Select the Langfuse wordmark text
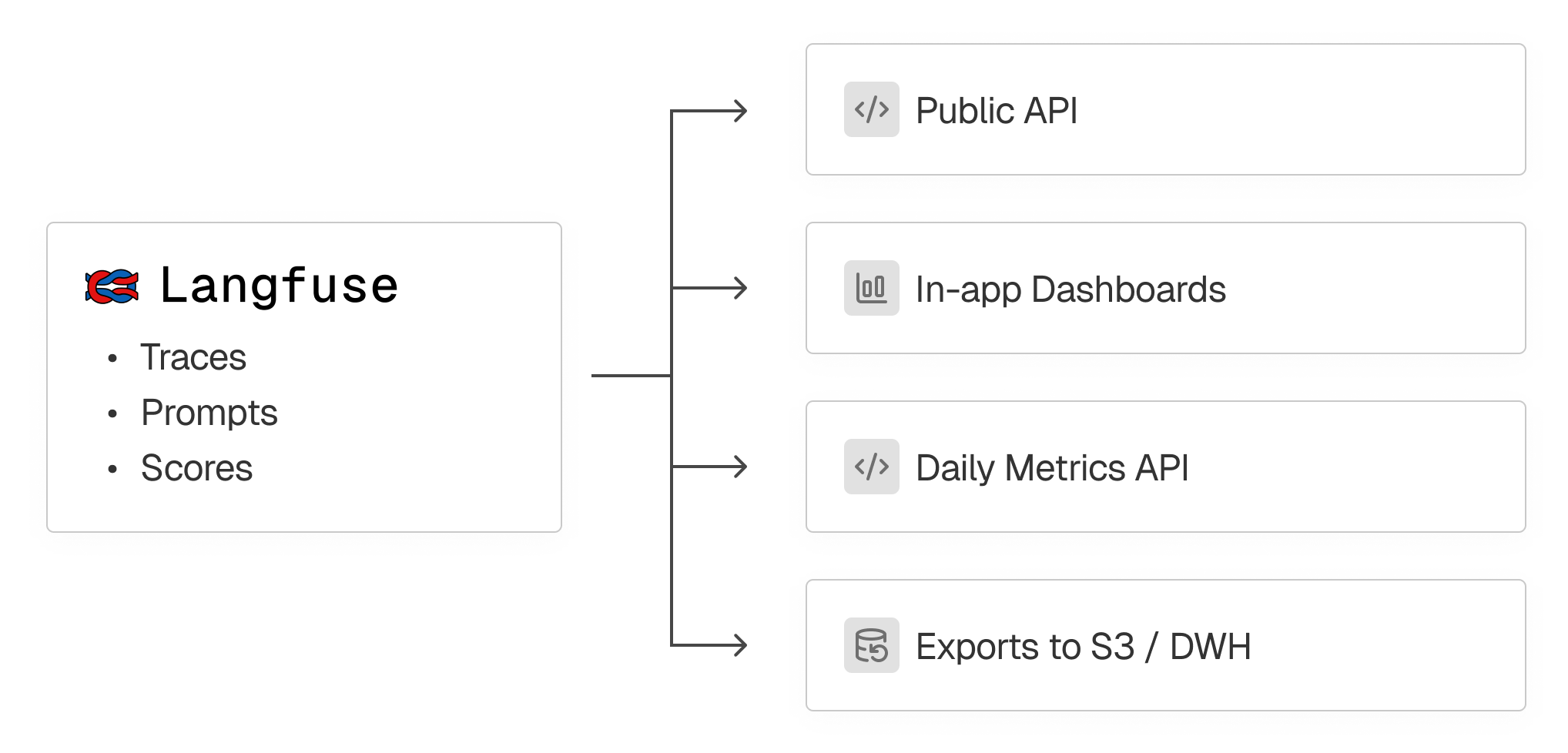Viewport: 1568px width, 753px height. point(279,286)
